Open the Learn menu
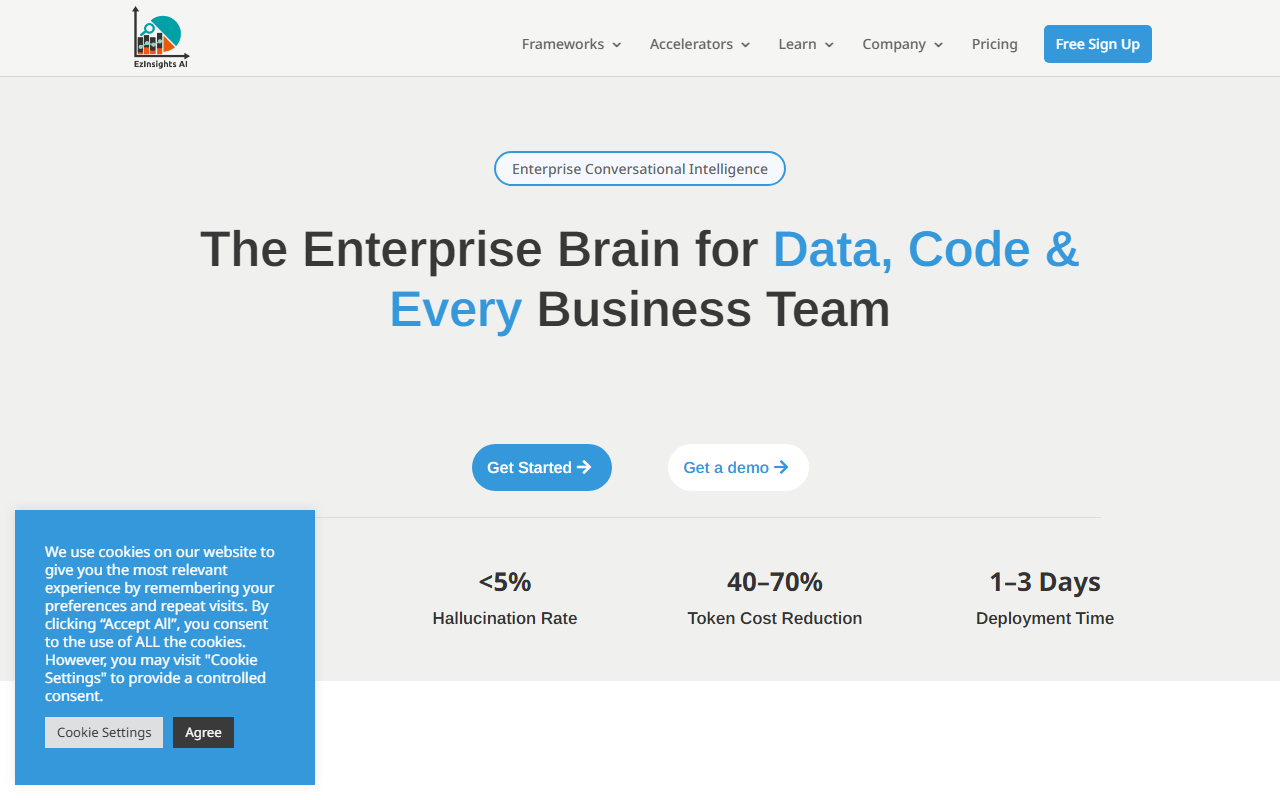 click(x=797, y=44)
